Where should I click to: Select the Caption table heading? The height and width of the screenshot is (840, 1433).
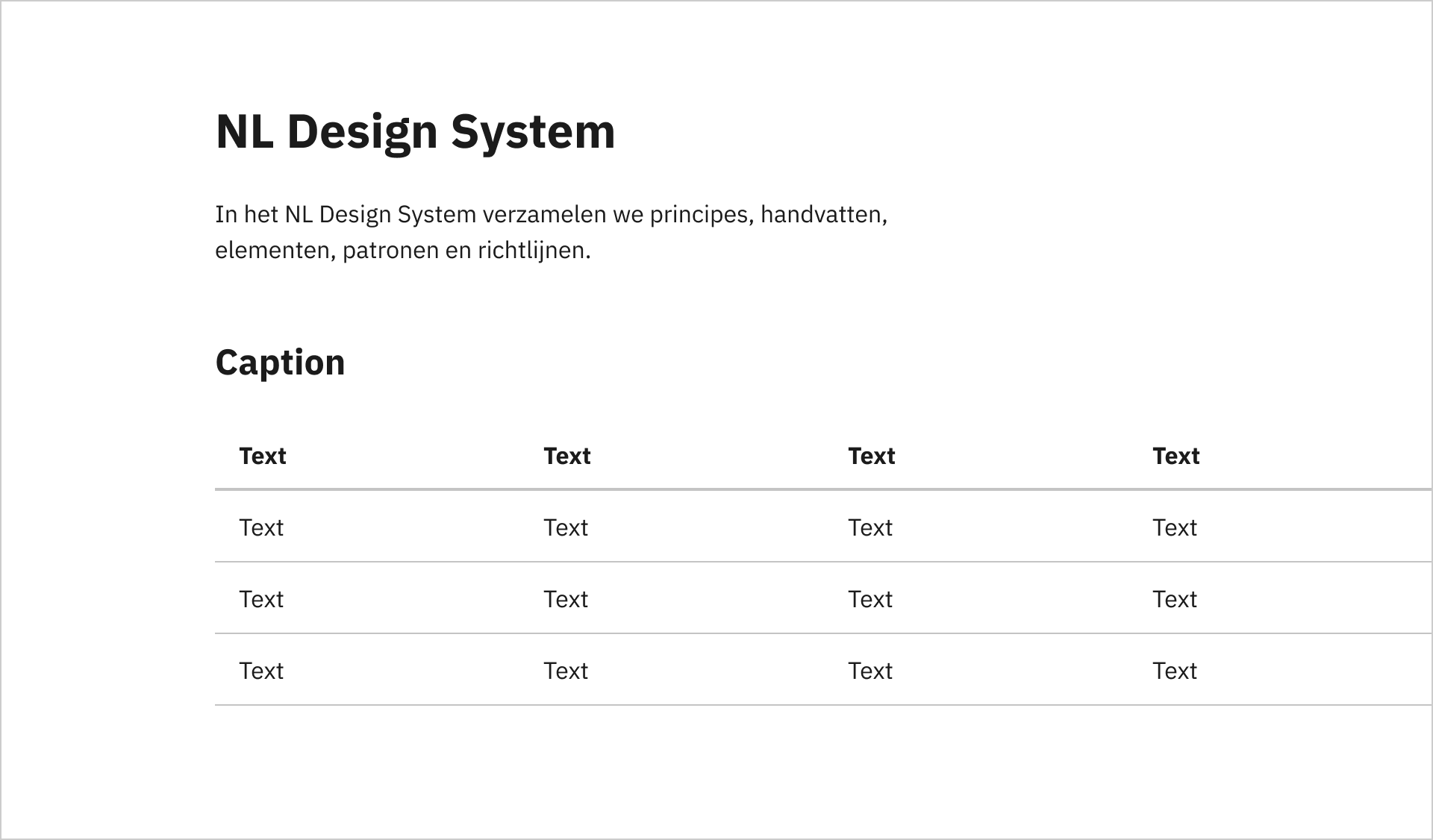pos(280,363)
